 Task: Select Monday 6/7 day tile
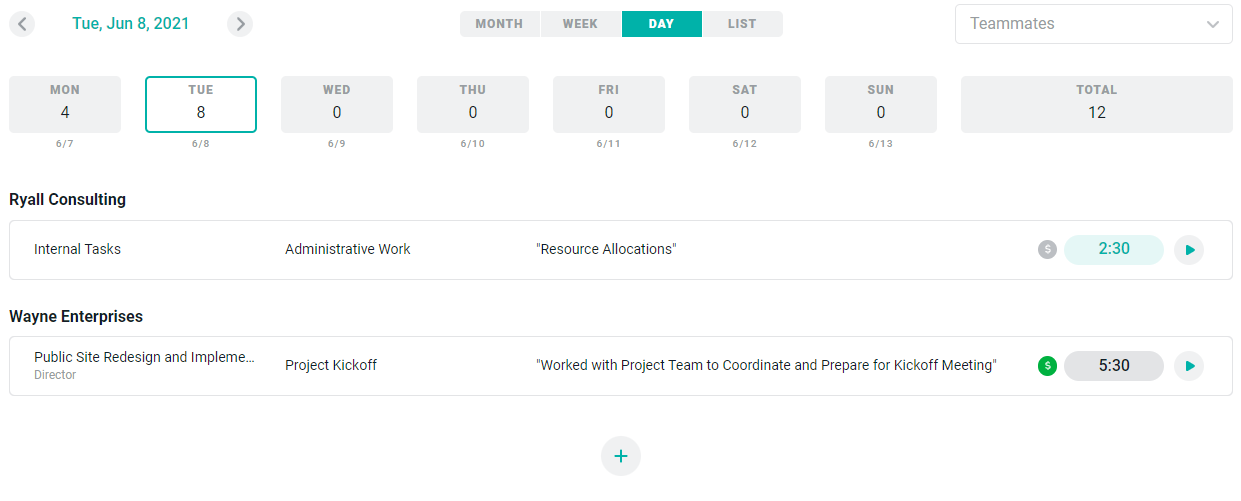pos(65,105)
